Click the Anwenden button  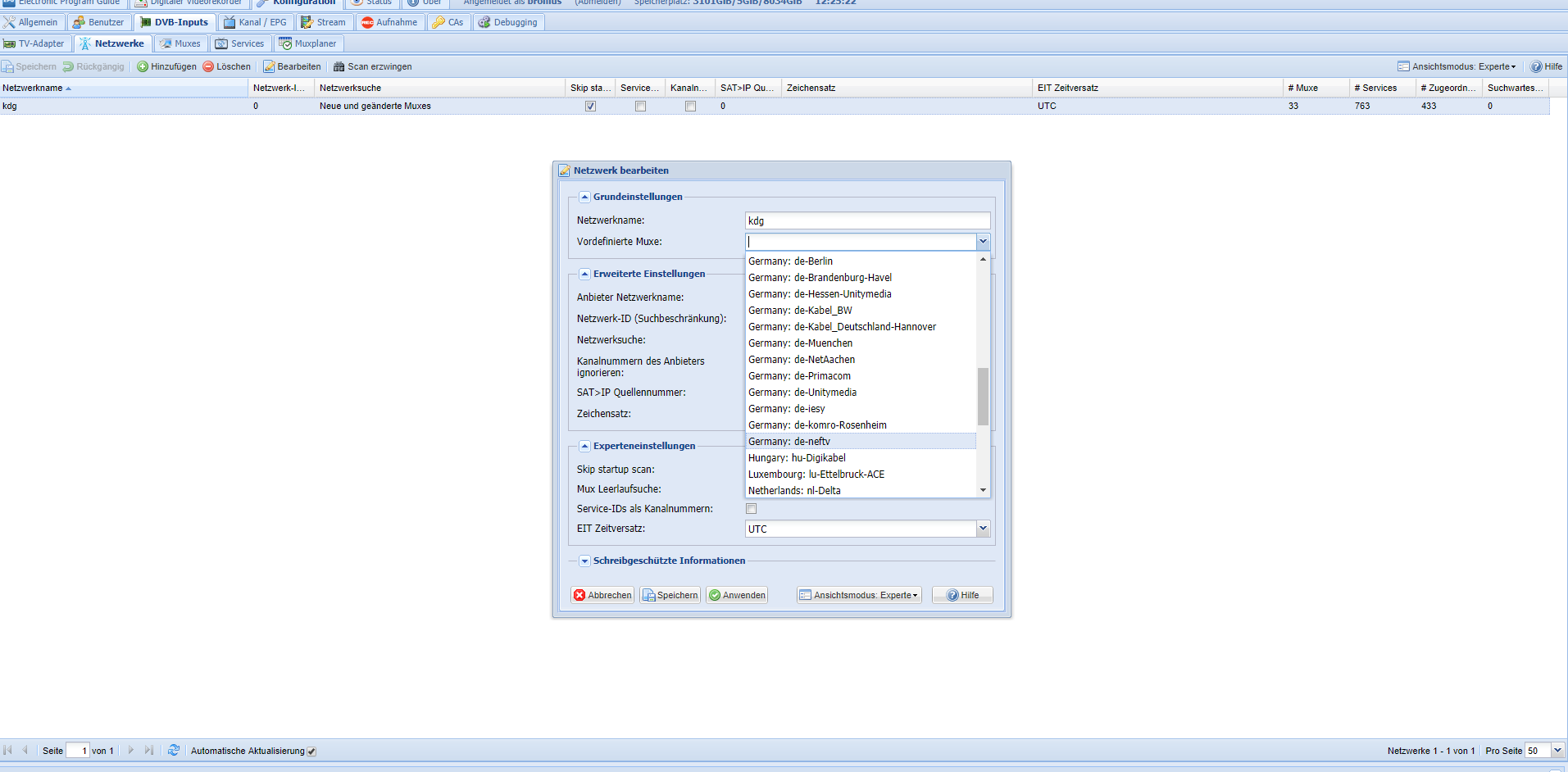coord(737,595)
